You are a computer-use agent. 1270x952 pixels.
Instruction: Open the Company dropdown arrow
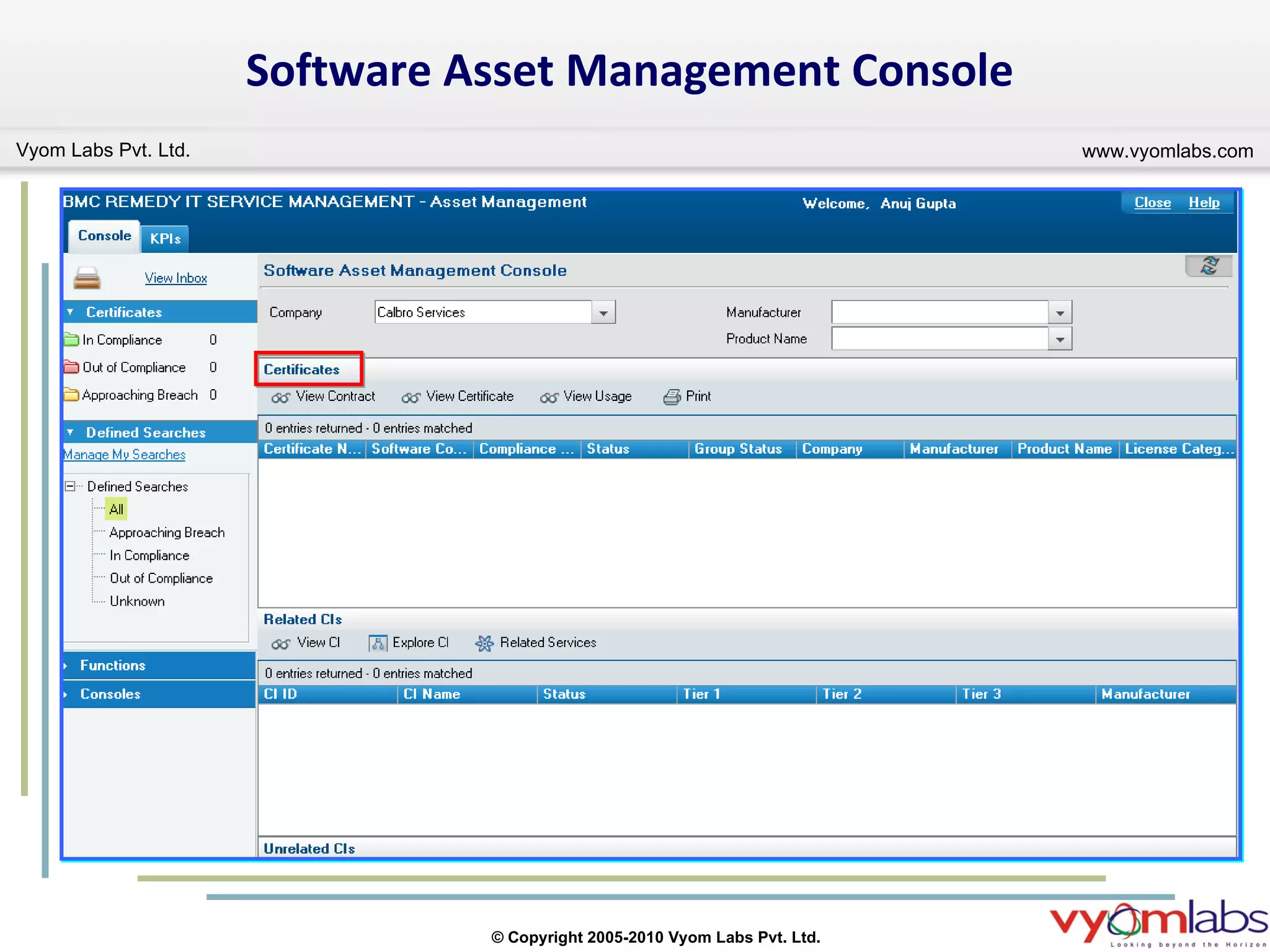click(603, 312)
